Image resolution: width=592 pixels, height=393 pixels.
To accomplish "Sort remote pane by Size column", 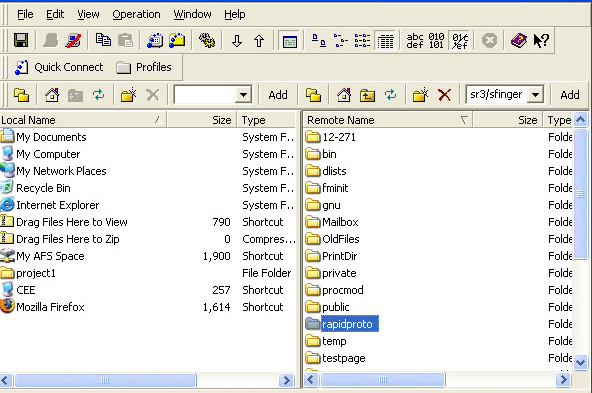I will click(507, 120).
